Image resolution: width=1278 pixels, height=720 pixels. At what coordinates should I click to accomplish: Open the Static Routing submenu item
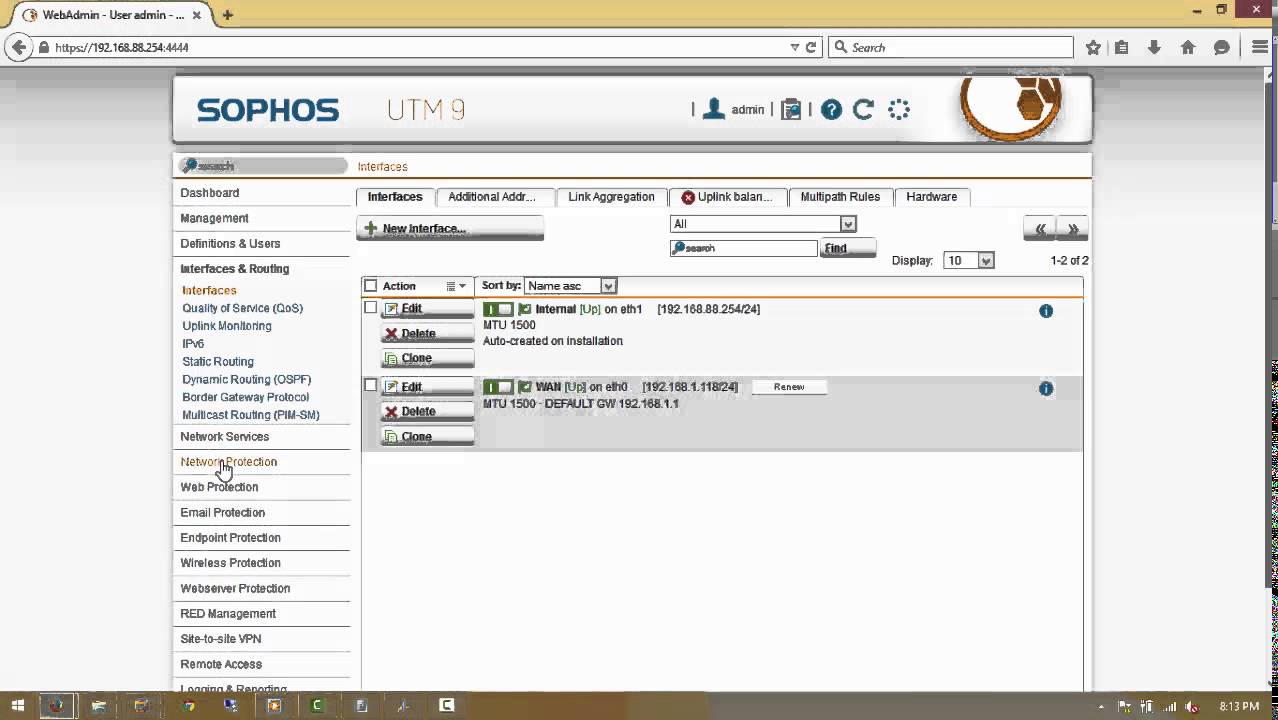click(218, 362)
